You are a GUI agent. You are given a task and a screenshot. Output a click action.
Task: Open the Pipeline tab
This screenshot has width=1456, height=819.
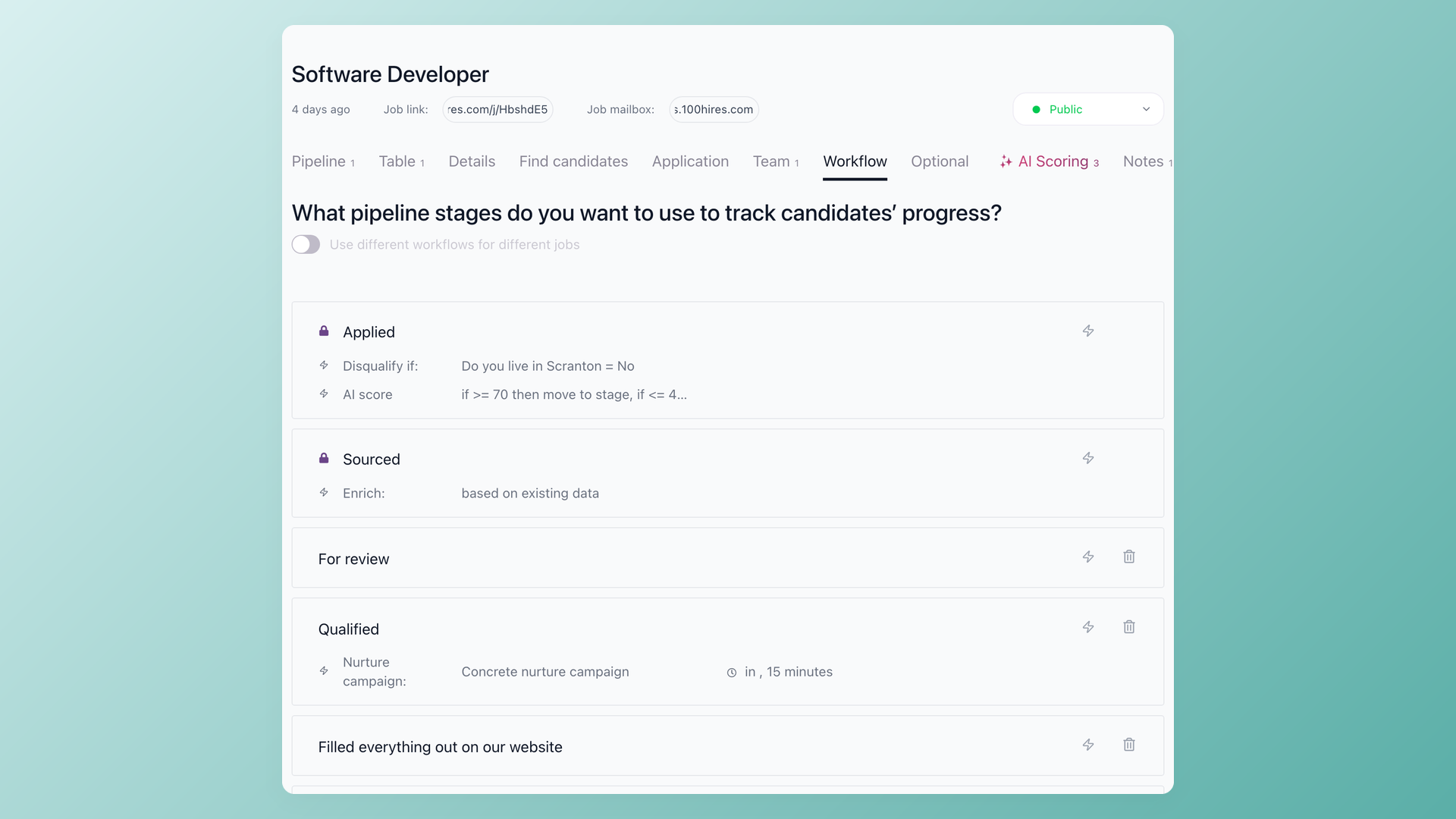(323, 162)
